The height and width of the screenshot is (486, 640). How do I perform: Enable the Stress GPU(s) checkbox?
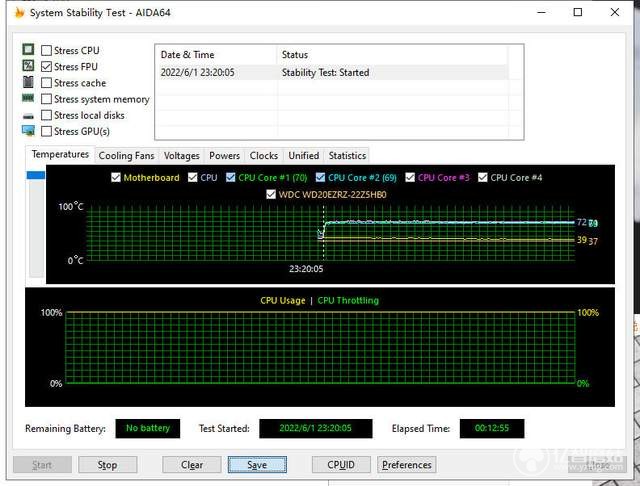47,131
